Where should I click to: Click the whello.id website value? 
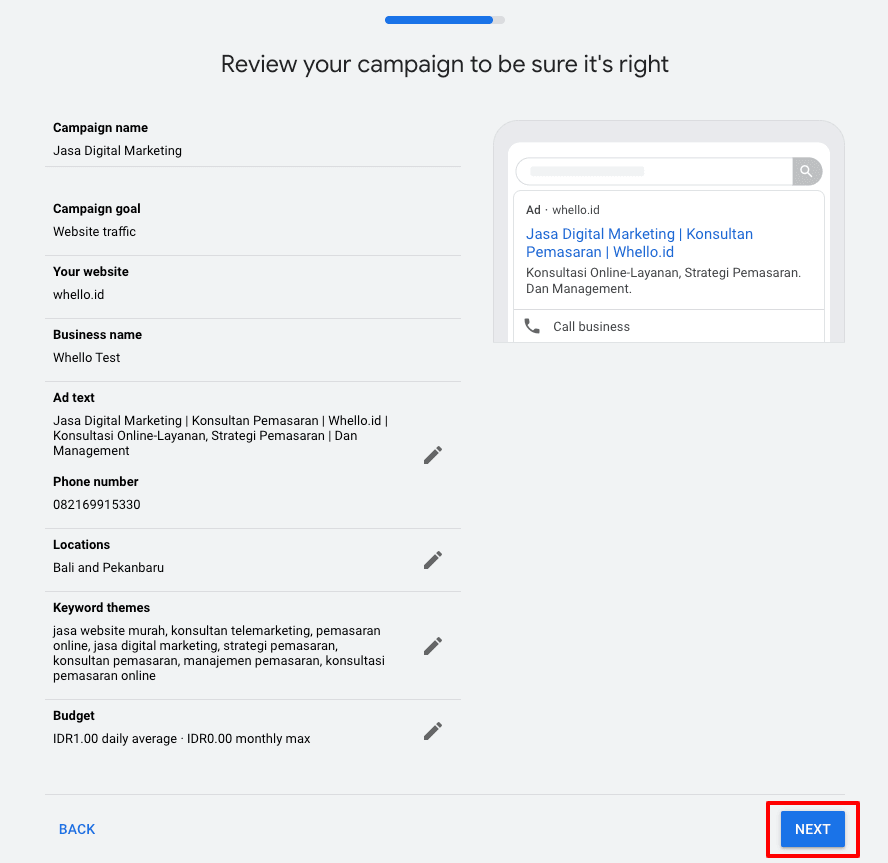pos(79,295)
